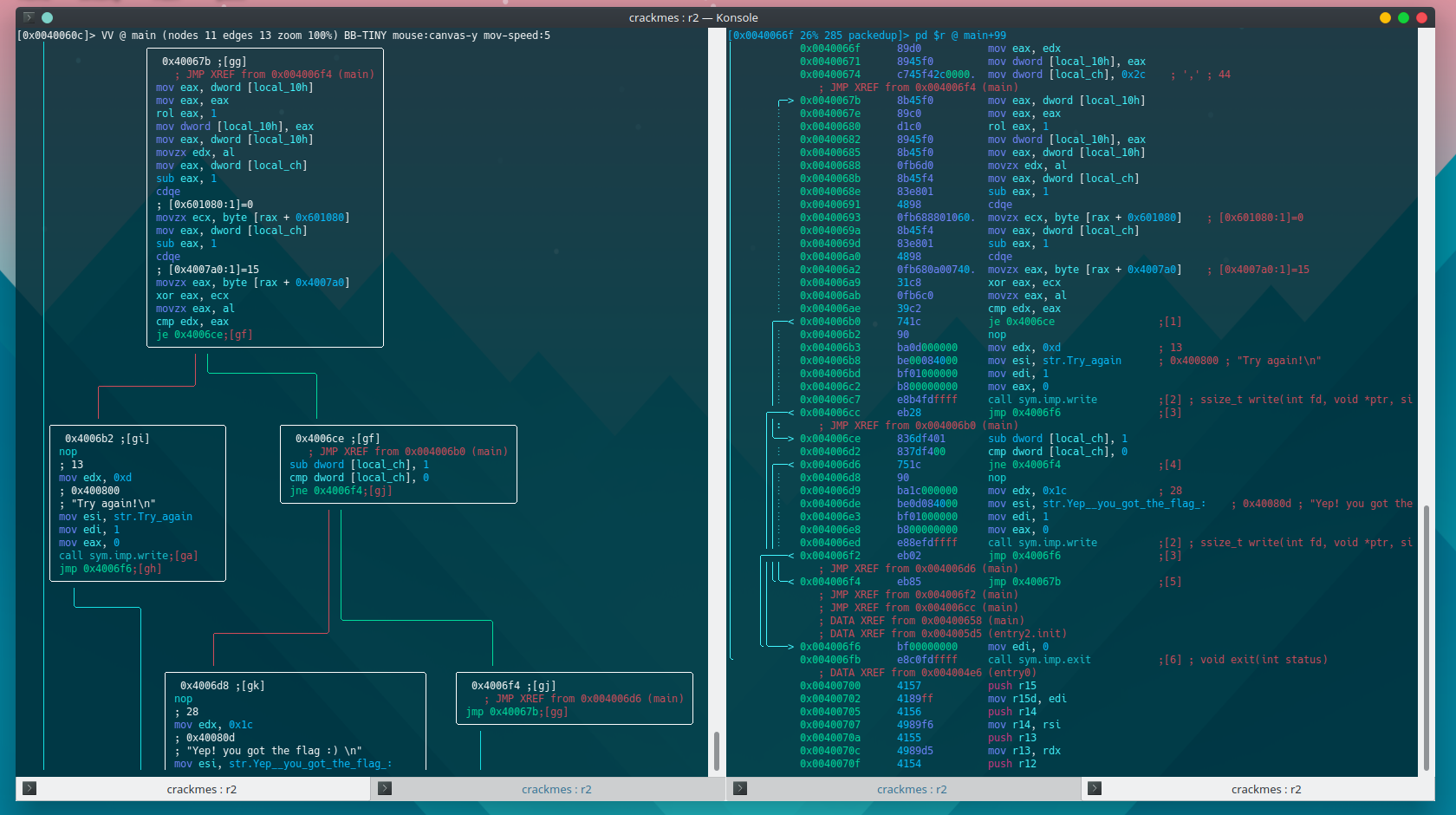
Task: Click terminal icon on the fourth bottom tab
Action: 1095,789
